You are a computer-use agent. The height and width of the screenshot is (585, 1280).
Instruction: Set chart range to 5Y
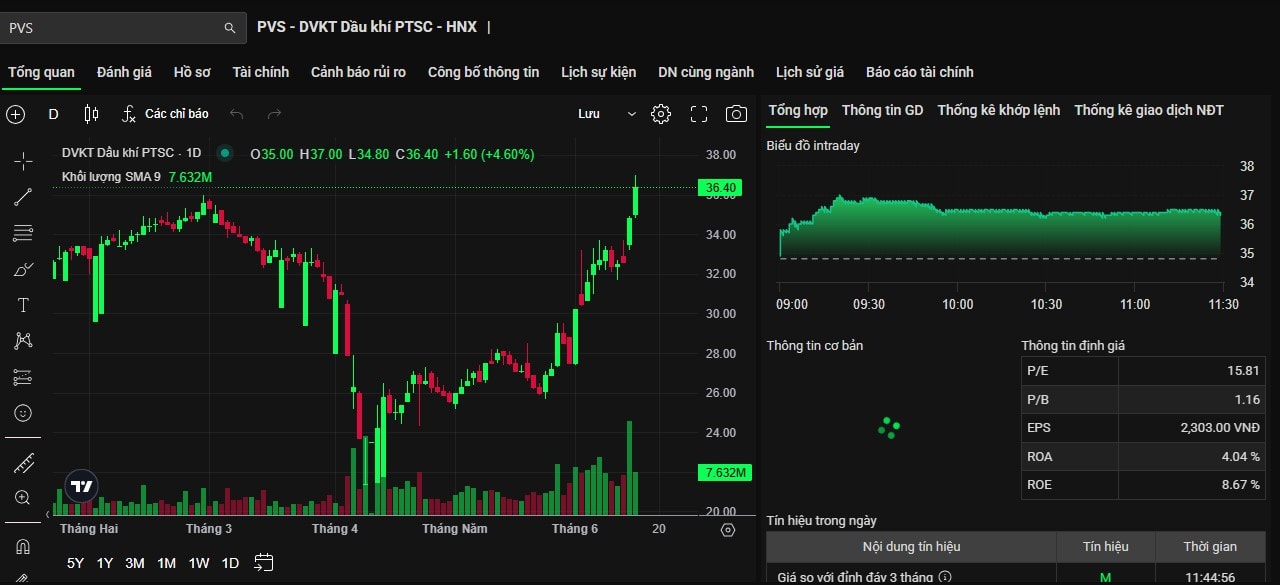click(x=76, y=563)
